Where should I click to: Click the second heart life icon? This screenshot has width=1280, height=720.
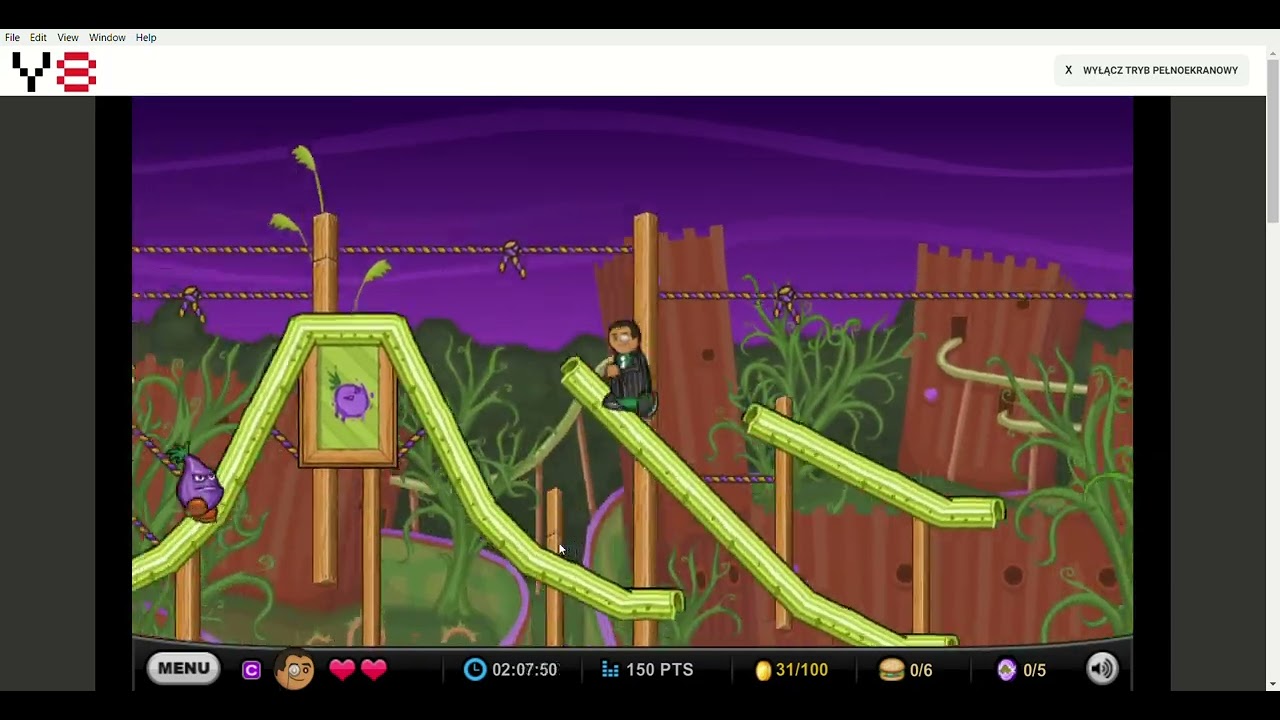(374, 669)
